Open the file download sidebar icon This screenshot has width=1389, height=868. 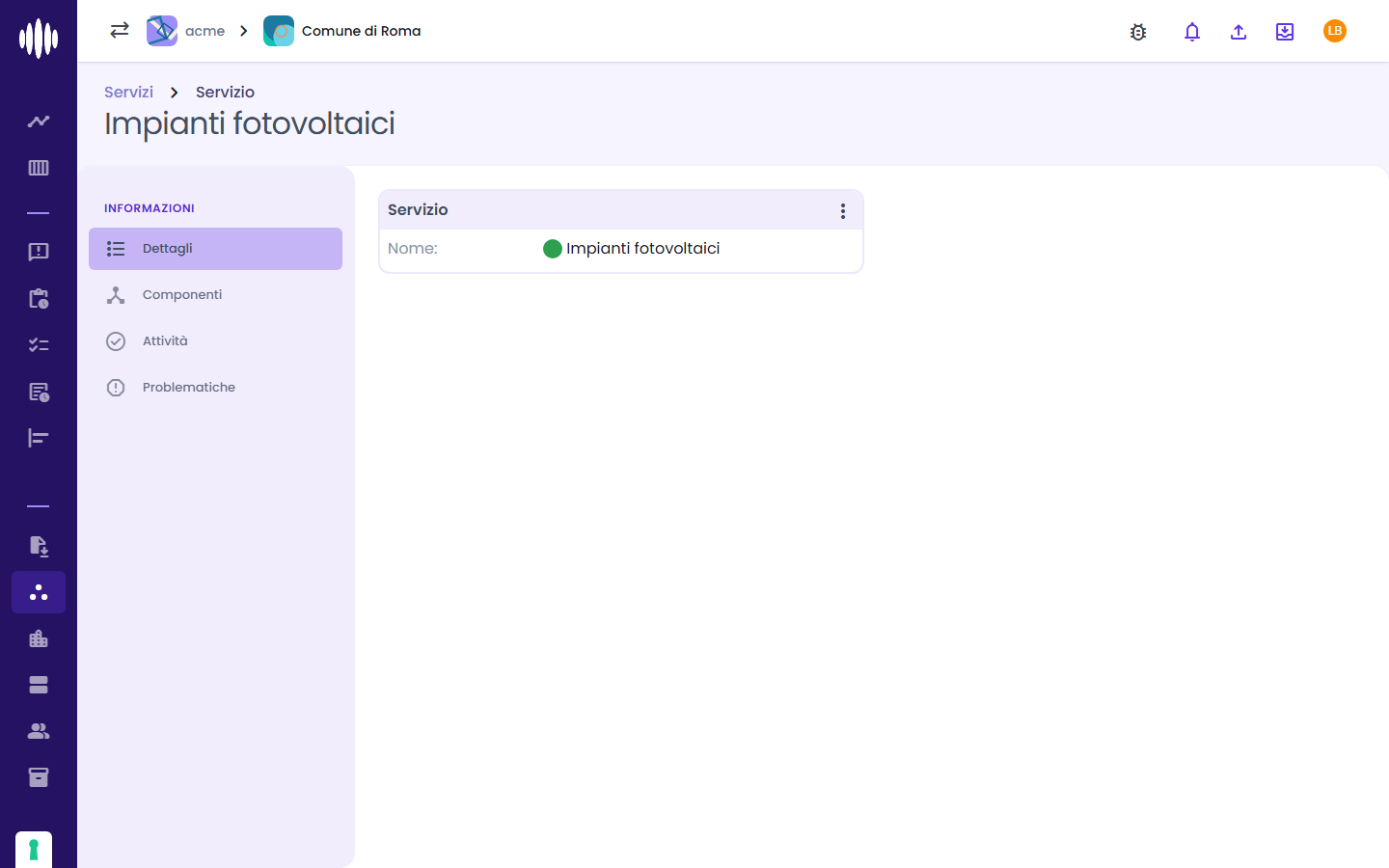coord(39,546)
